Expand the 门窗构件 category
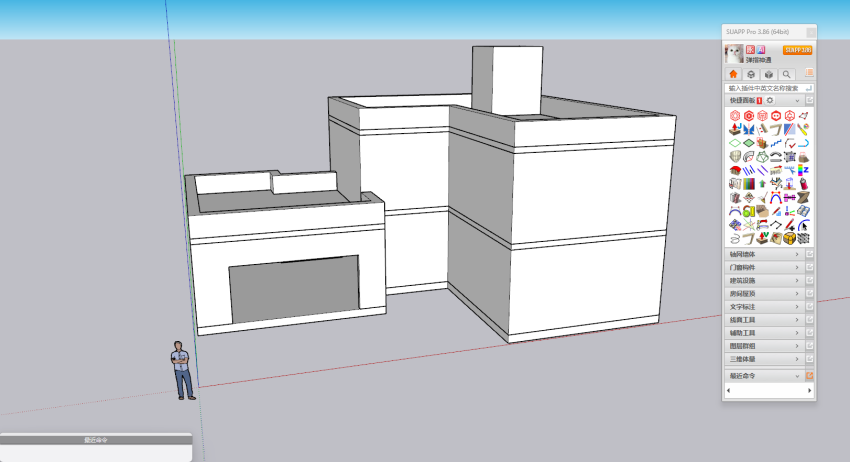This screenshot has height=462, width=850. 764,267
